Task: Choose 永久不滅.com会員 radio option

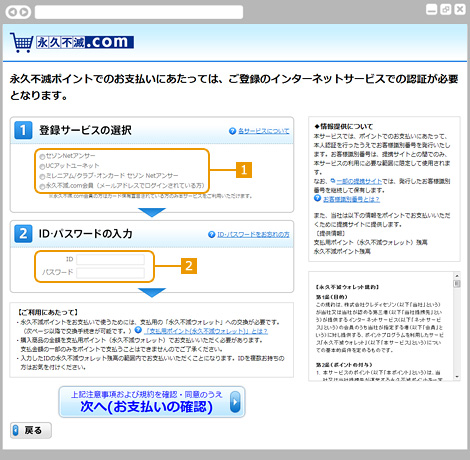Action: click(x=42, y=186)
